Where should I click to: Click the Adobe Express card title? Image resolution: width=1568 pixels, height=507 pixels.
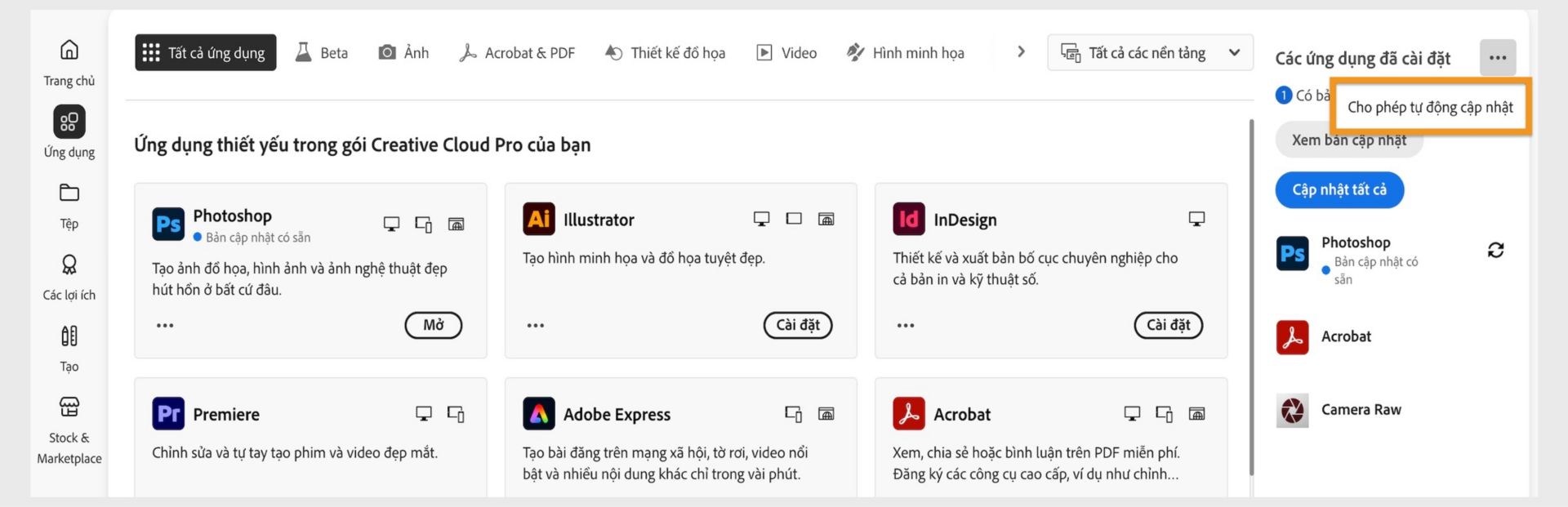click(617, 415)
